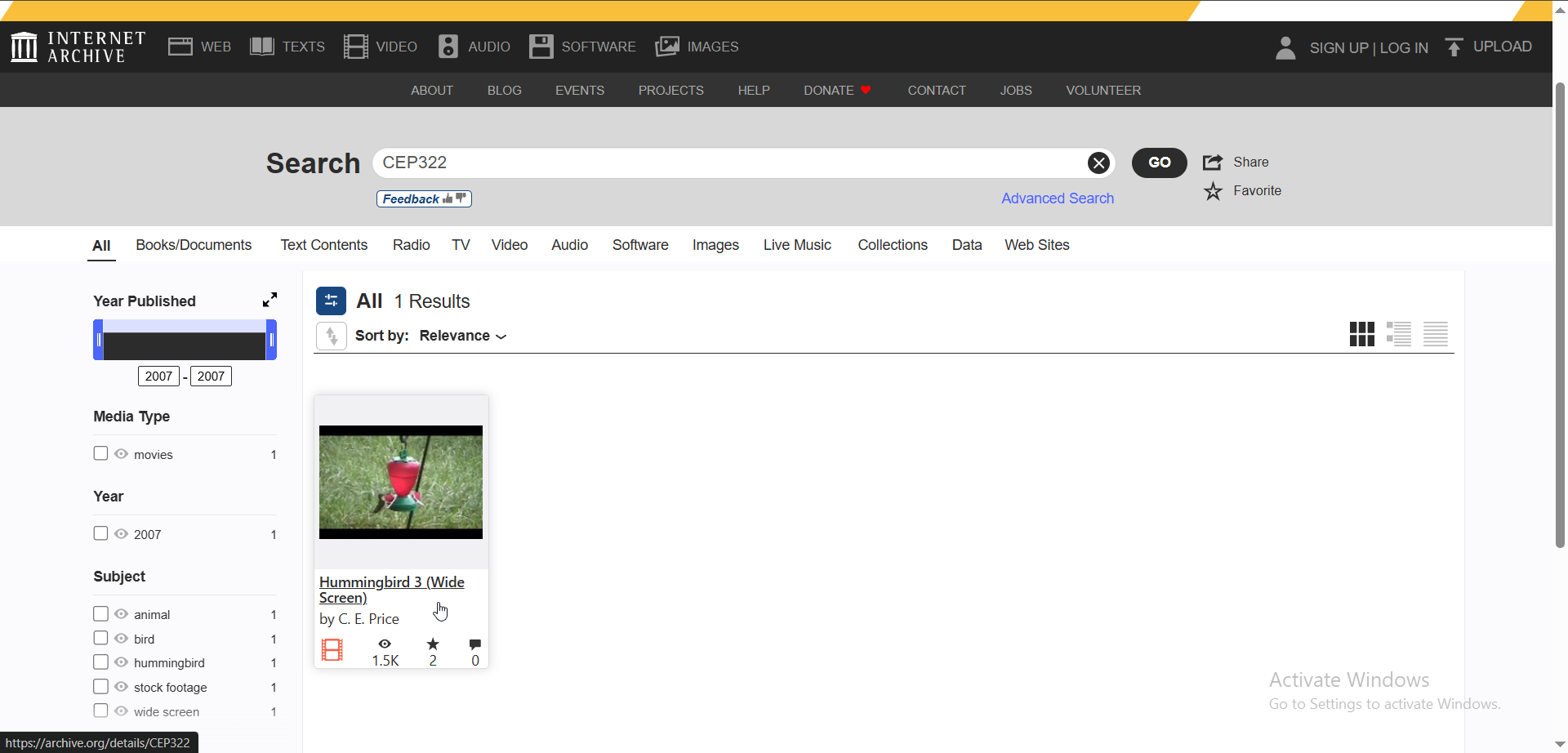
Task: Check the movies media type checkbox
Action: [x=101, y=453]
